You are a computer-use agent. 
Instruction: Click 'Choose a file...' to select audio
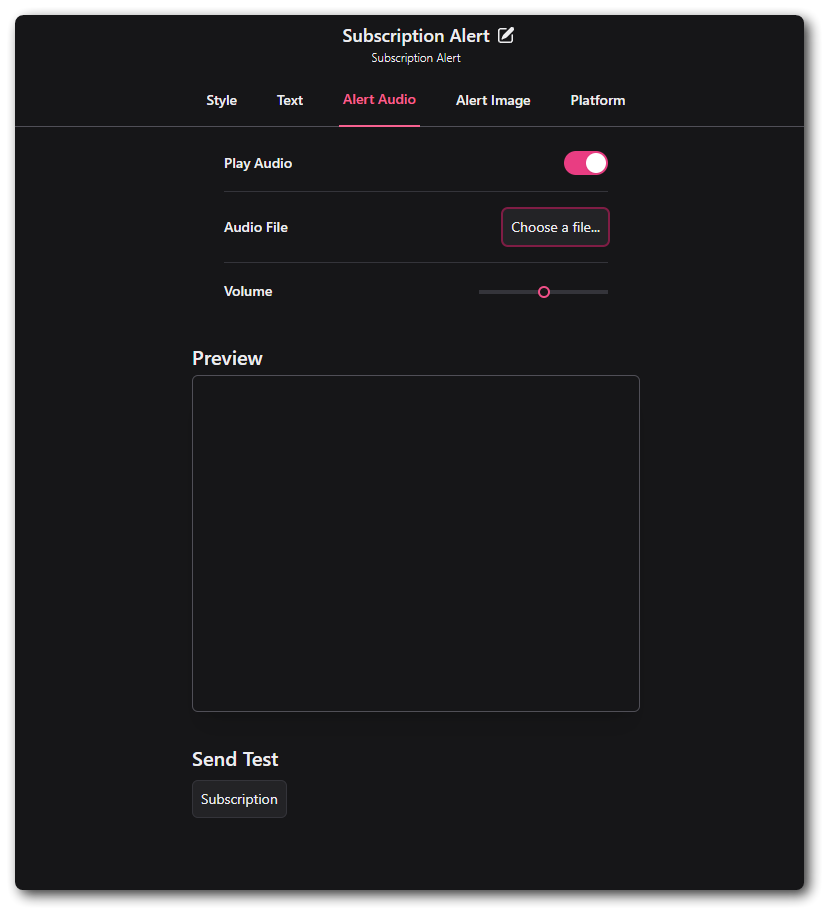(555, 227)
